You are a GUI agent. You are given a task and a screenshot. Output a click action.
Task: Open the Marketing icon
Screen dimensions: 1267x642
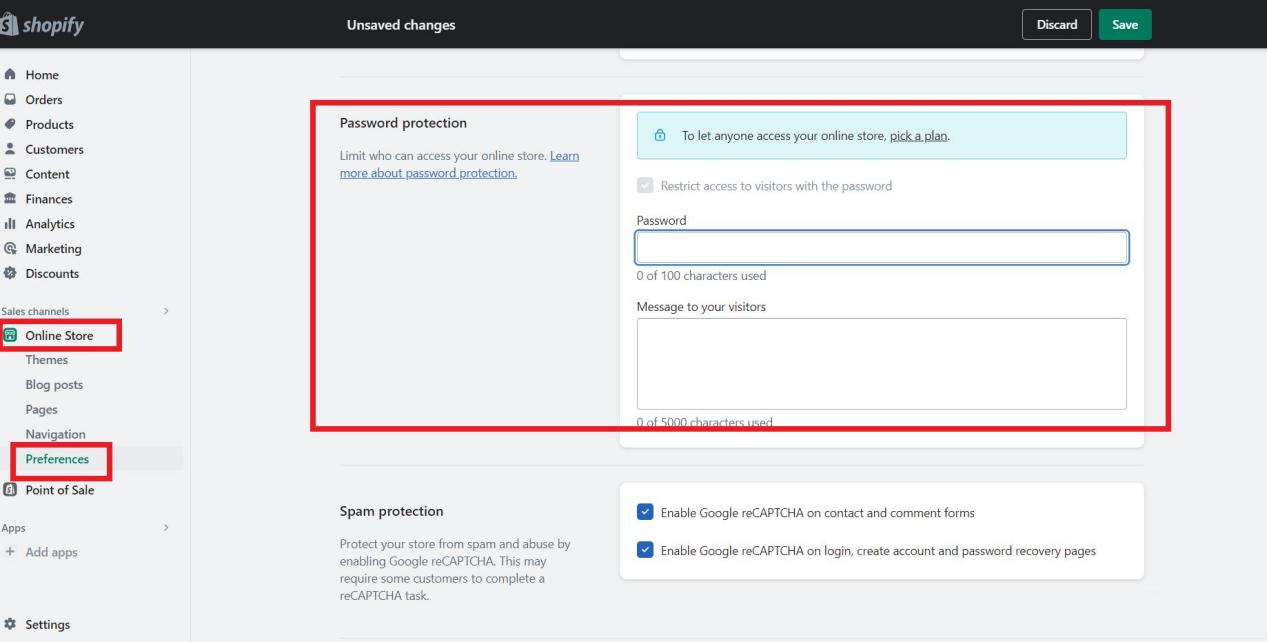(x=12, y=248)
